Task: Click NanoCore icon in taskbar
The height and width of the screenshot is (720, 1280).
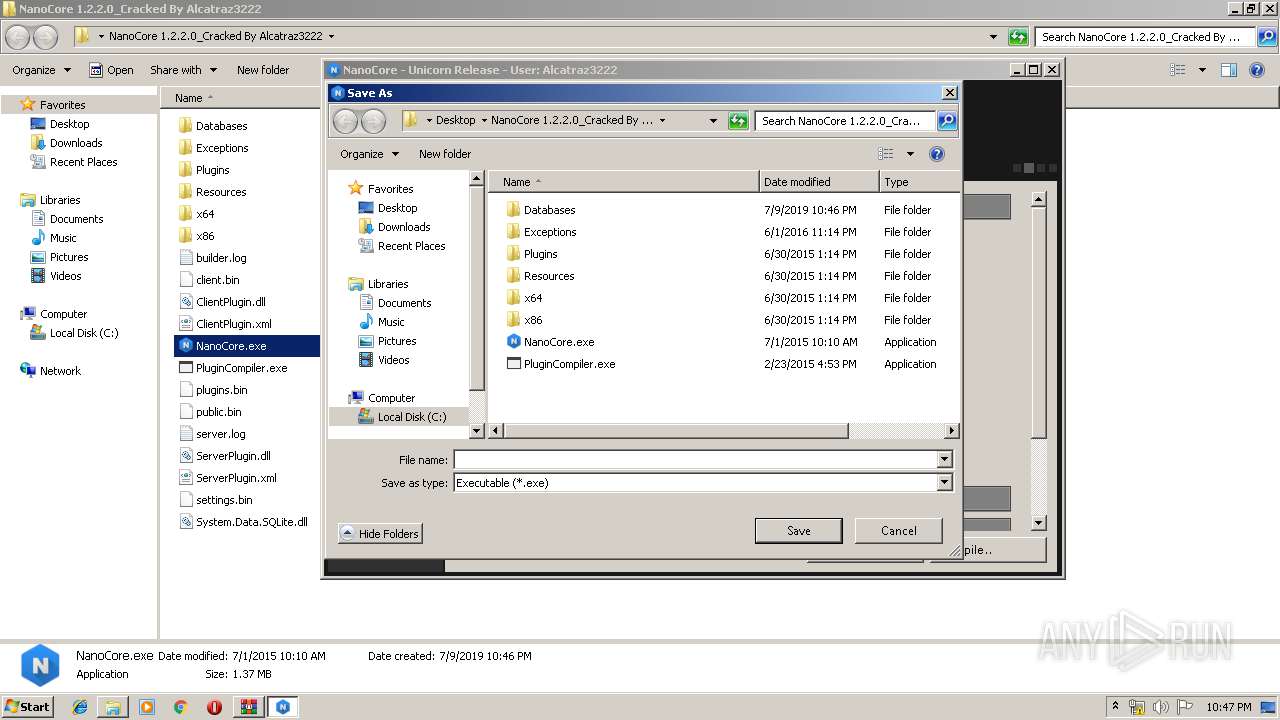Action: click(283, 707)
